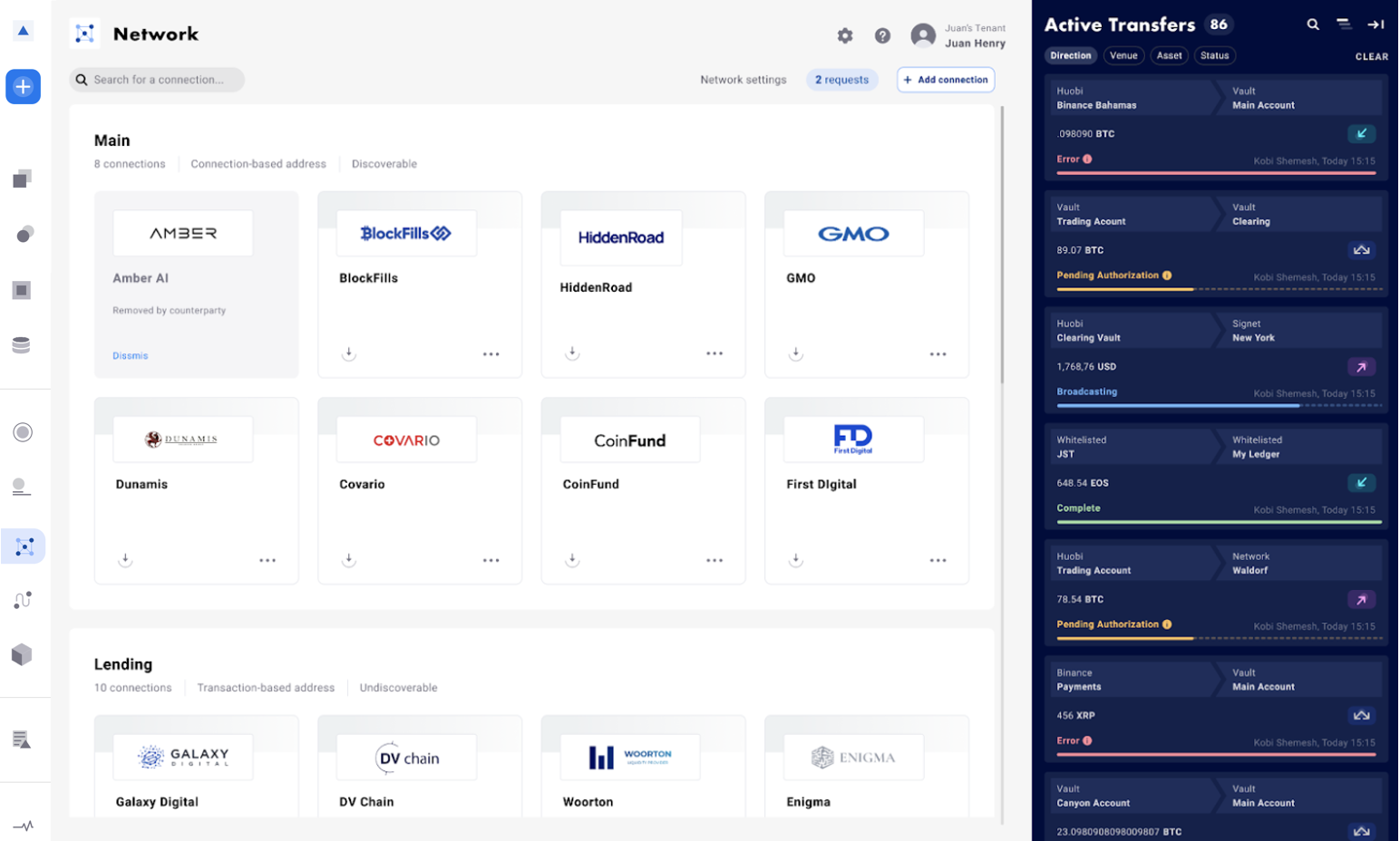Screen dimensions: 1400x841
Task: Click download icon on Dunamis card
Action: 125,560
